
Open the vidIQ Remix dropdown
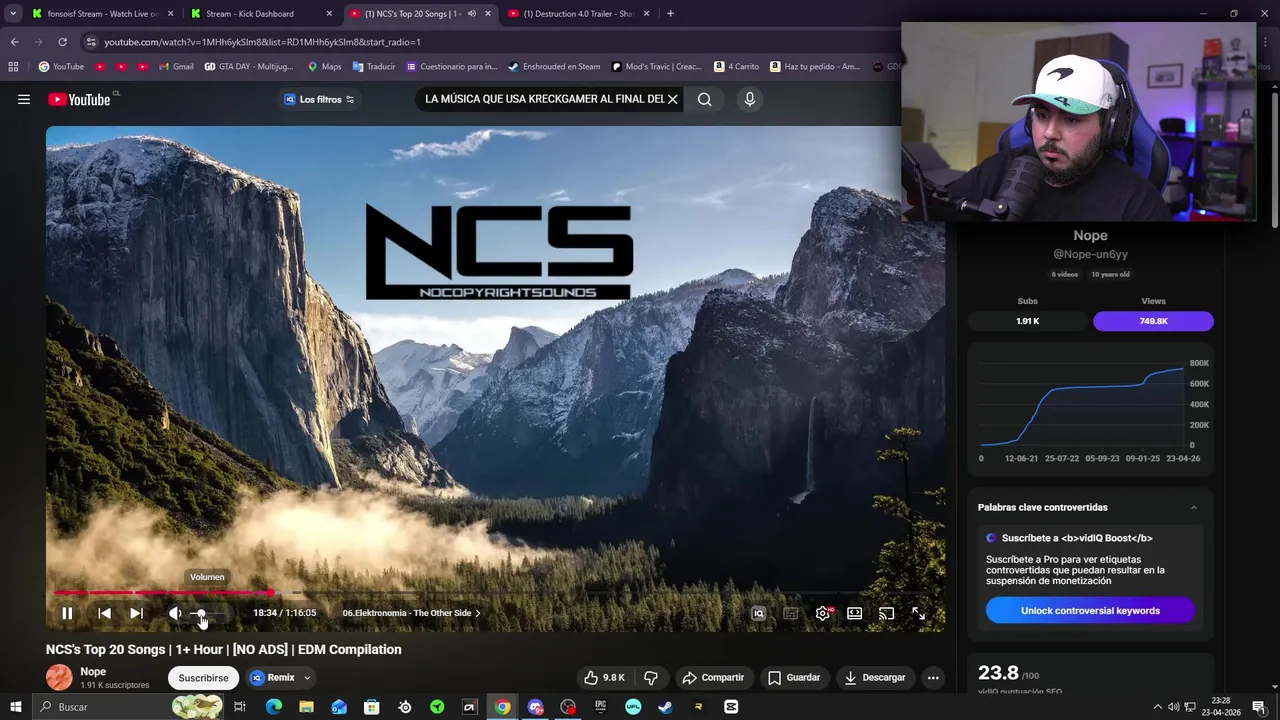[281, 677]
